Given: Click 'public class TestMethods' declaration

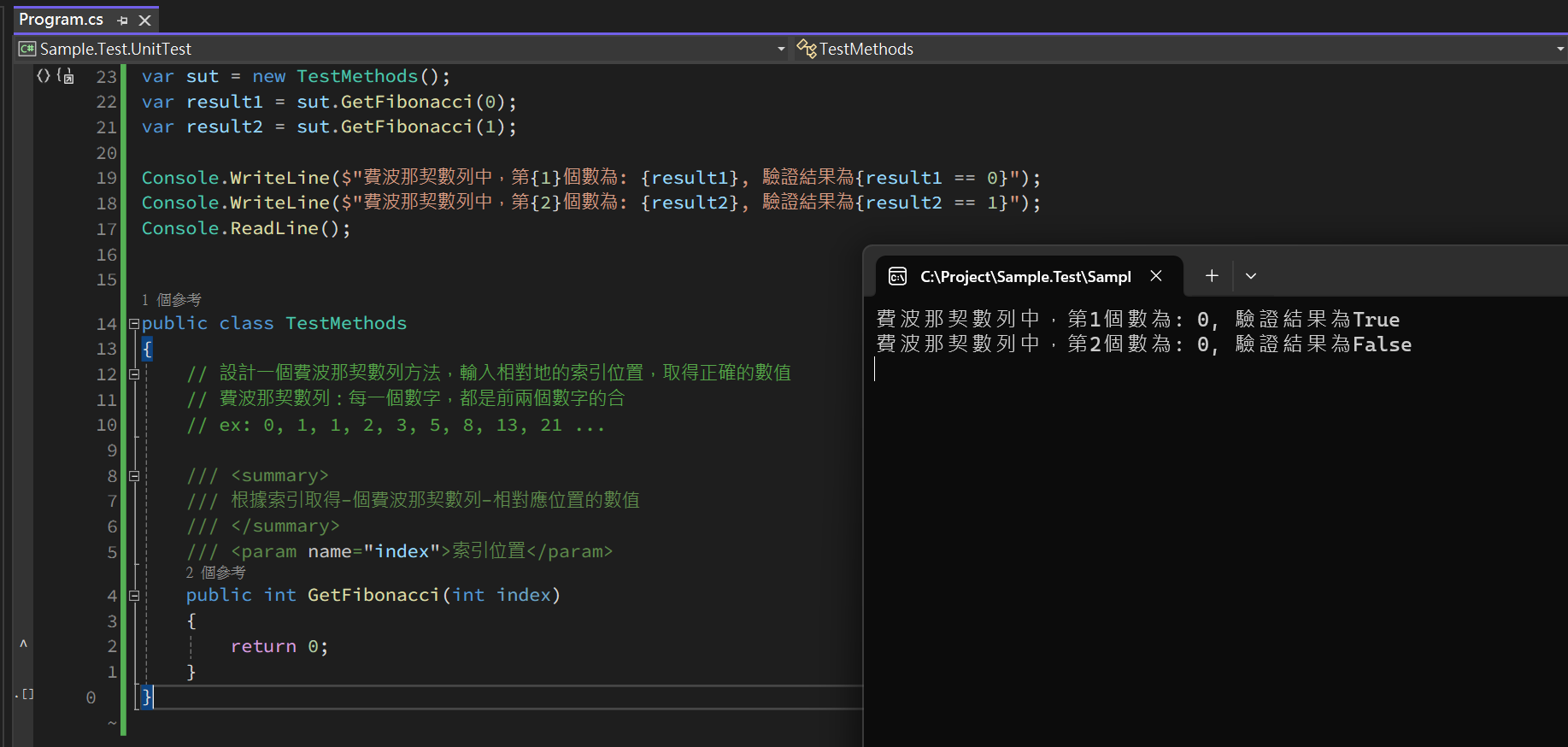Looking at the screenshot, I should click(x=274, y=323).
